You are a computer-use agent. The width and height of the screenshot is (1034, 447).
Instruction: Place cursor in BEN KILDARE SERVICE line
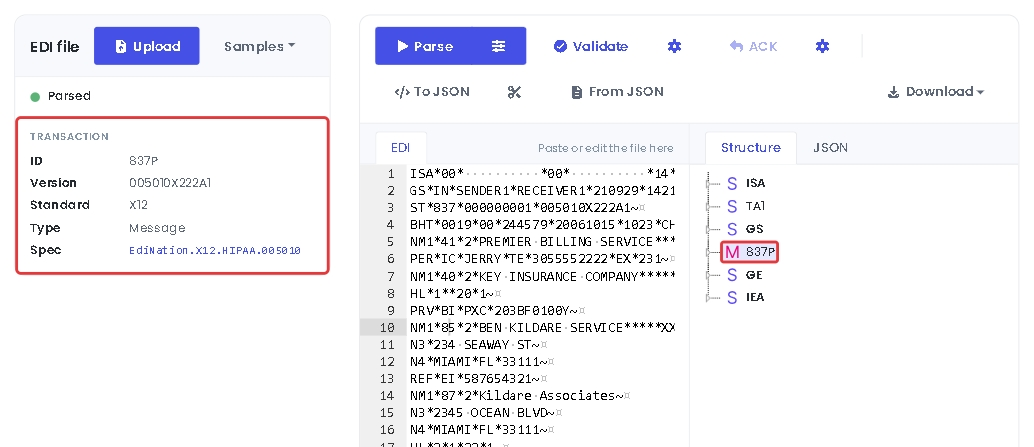click(x=542, y=328)
